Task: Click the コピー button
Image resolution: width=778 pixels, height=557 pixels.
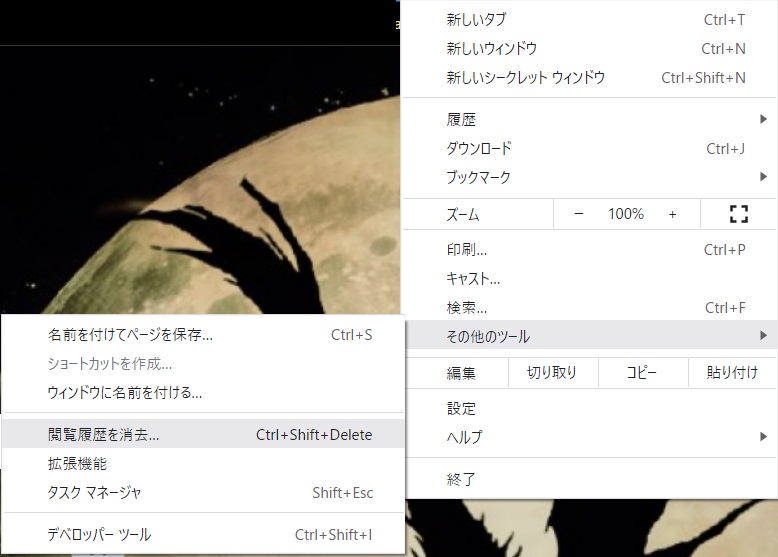Action: point(643,372)
